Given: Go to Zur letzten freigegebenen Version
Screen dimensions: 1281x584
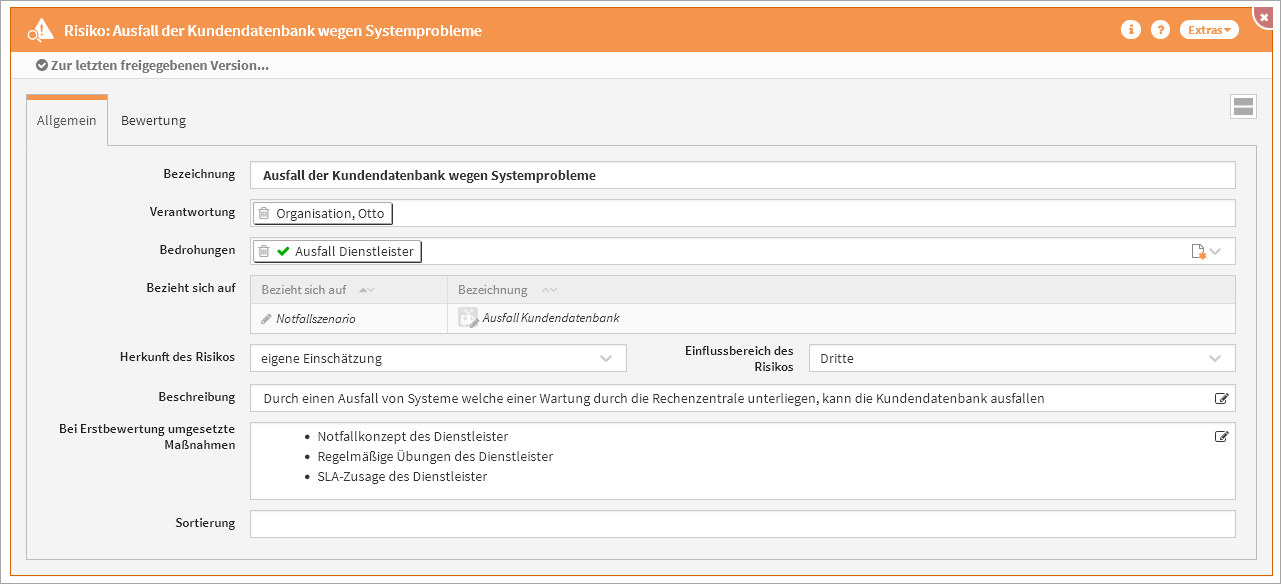Looking at the screenshot, I should pyautogui.click(x=152, y=66).
